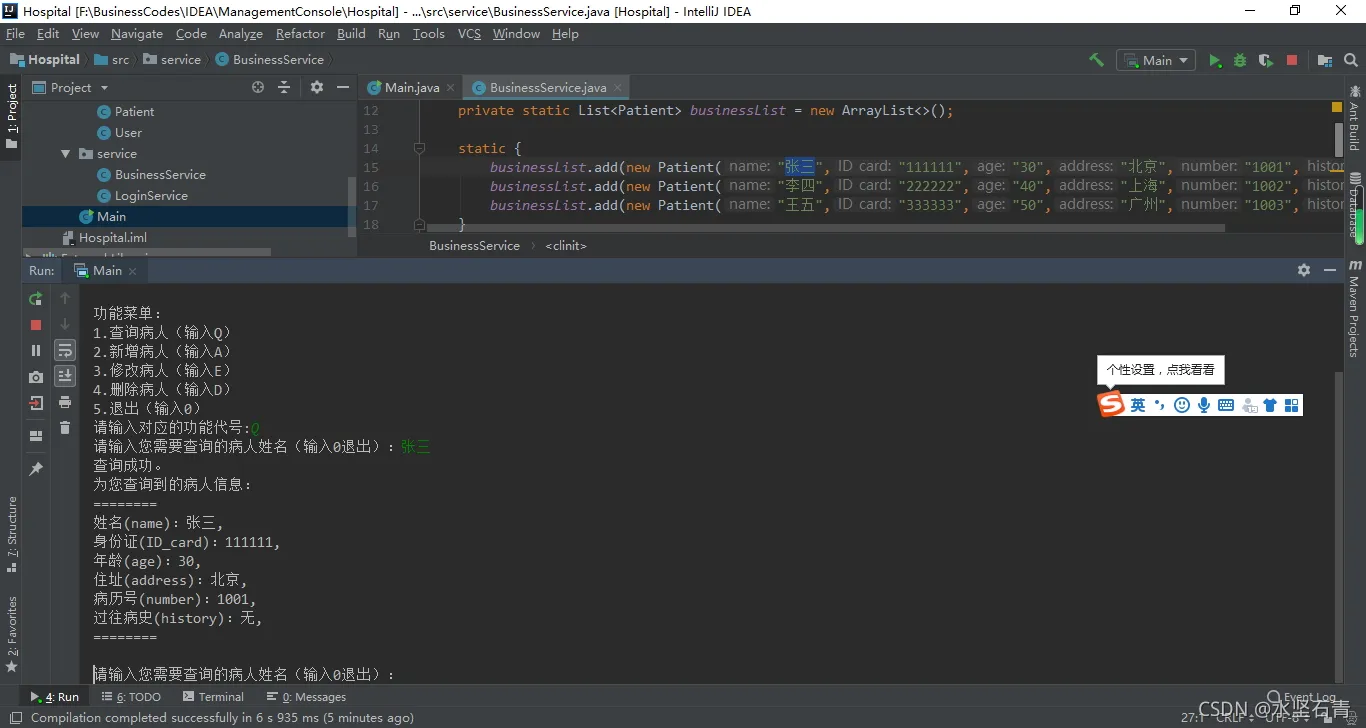Click the service breadcrumb in the navigation bar
Screen dimensions: 1366x728
(x=172, y=60)
